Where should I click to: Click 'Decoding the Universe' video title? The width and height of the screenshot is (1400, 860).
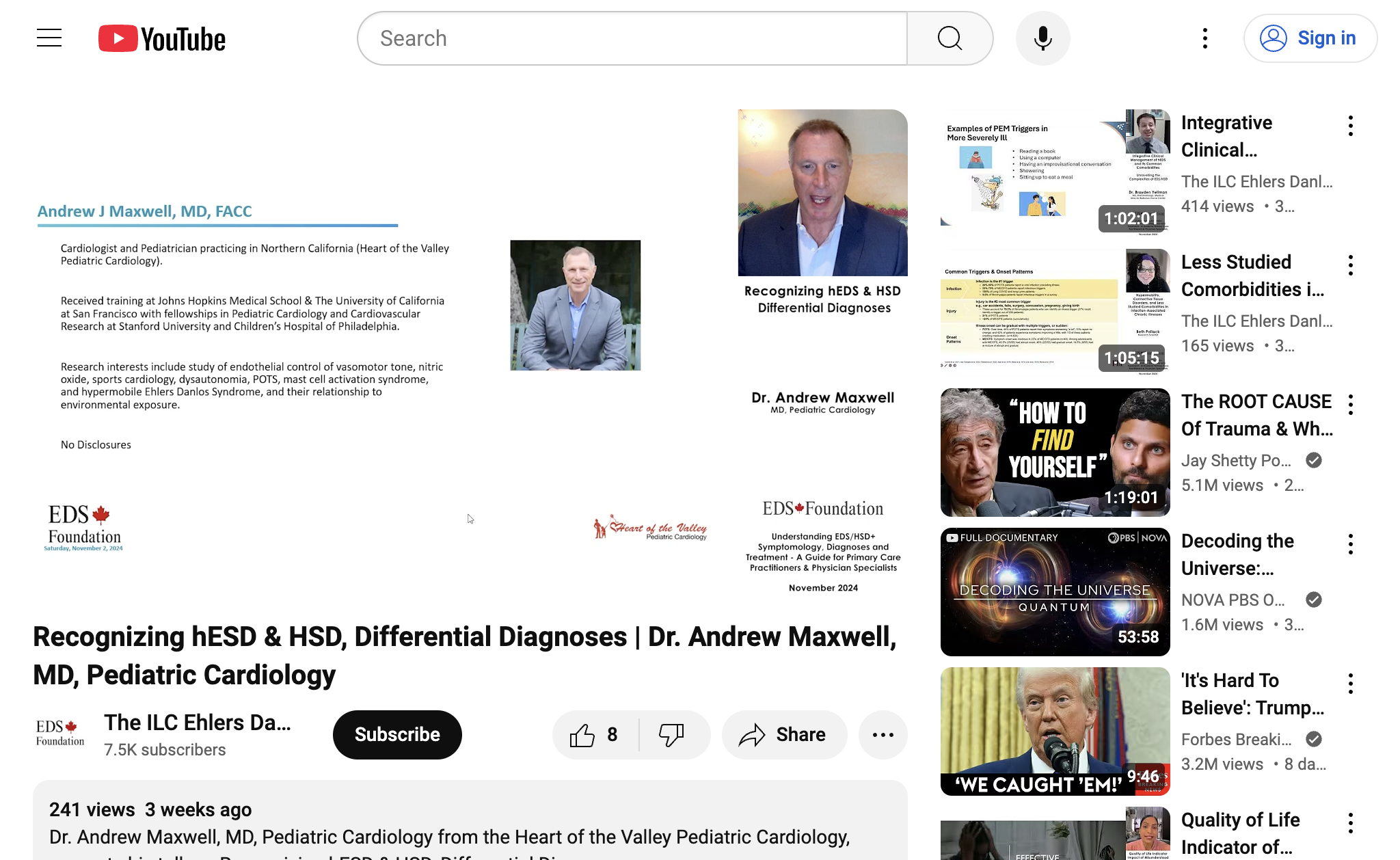[x=1237, y=554]
